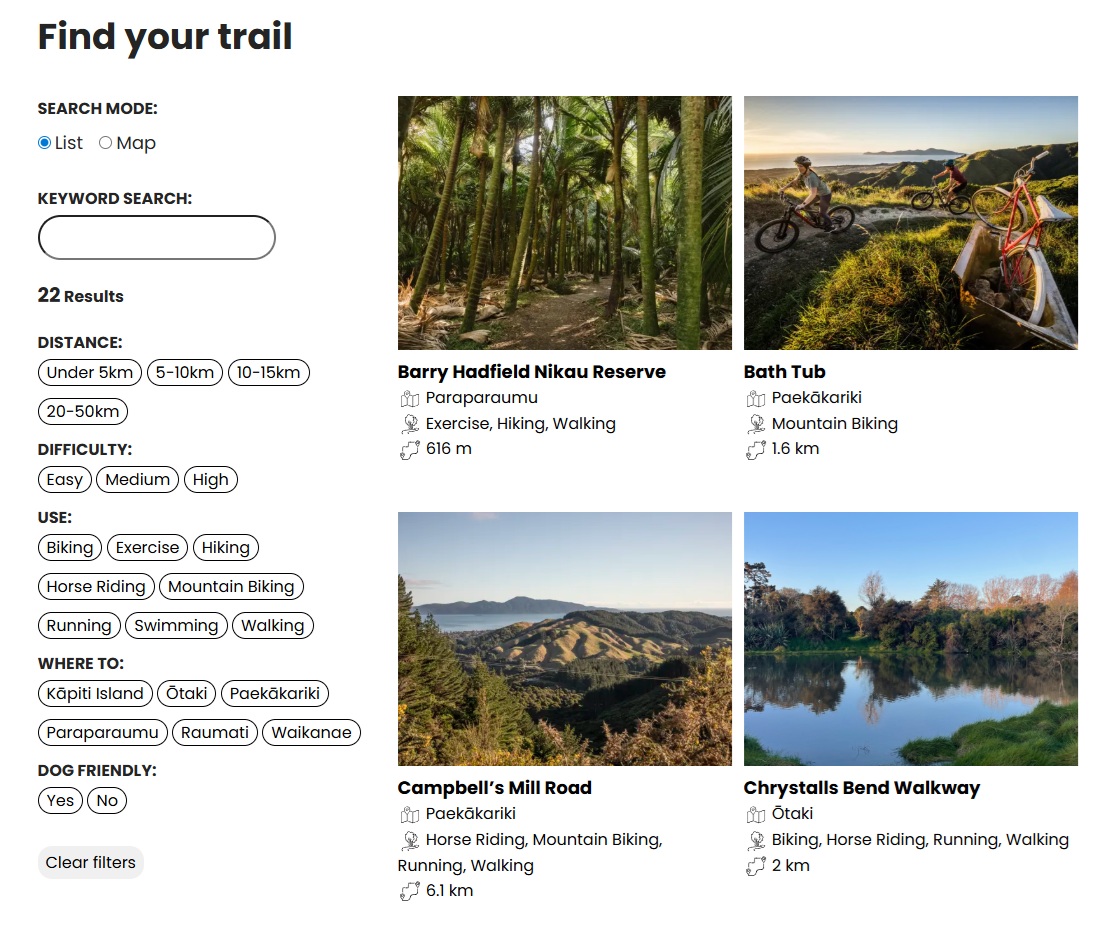
Task: Select Ōtaki in the Where To filters
Action: [186, 693]
